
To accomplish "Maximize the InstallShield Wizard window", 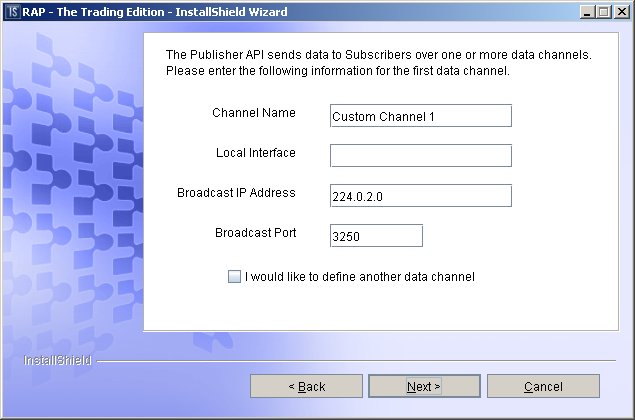I will pyautogui.click(x=603, y=12).
